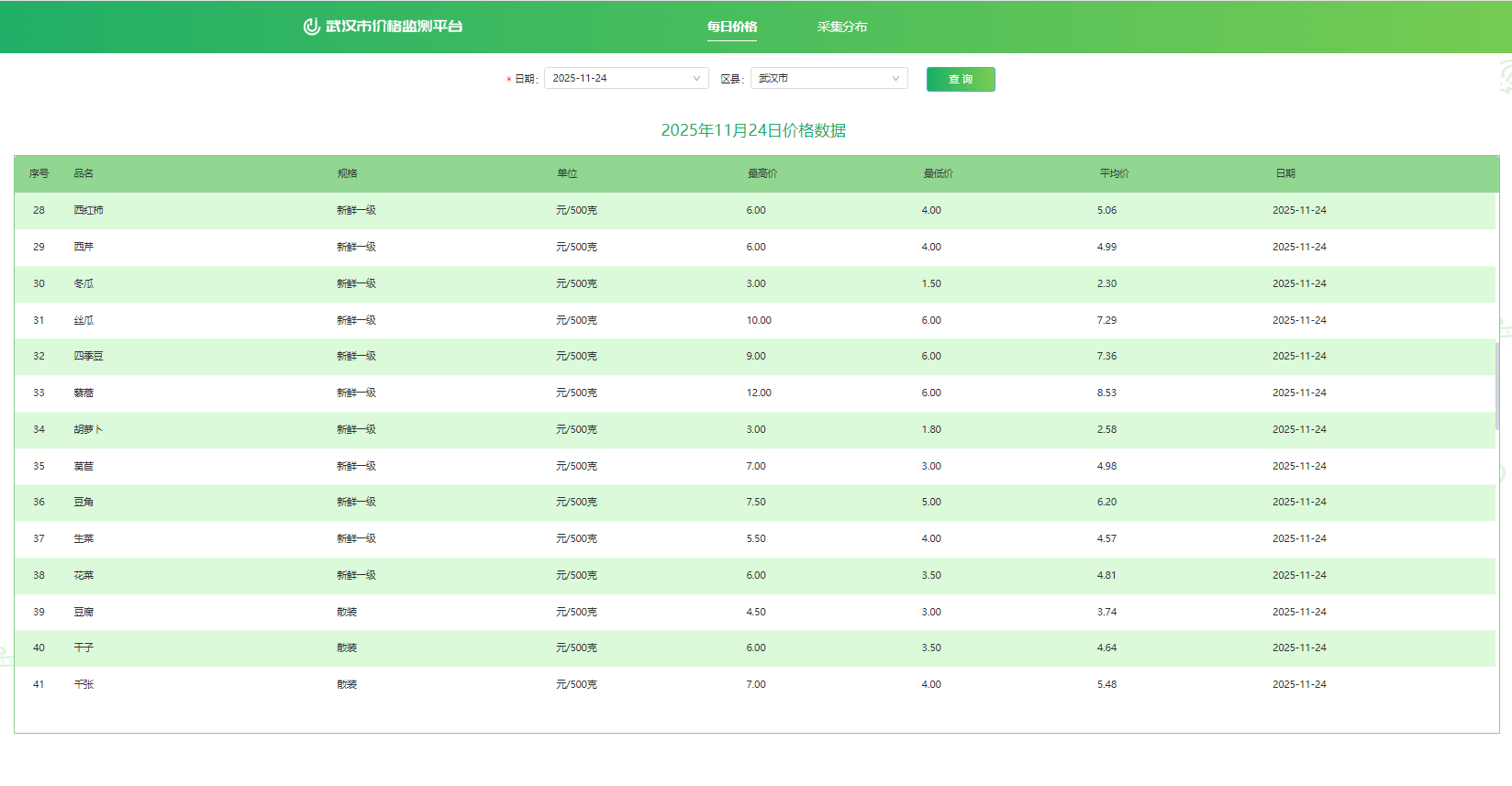Click the 最低价 column header
The height and width of the screenshot is (786, 1512).
[x=938, y=173]
